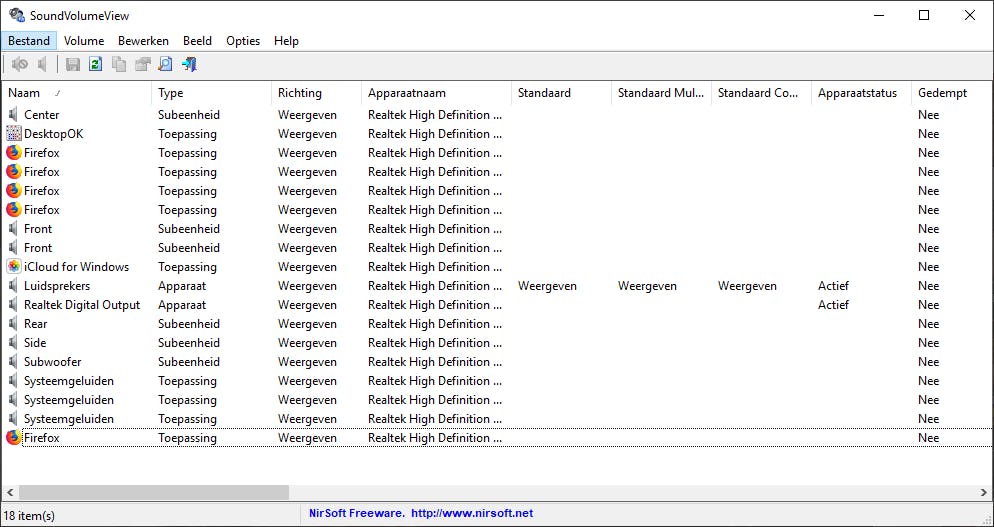Select the Luidsprekers device row
Screen dimensions: 994x527
click(x=497, y=286)
